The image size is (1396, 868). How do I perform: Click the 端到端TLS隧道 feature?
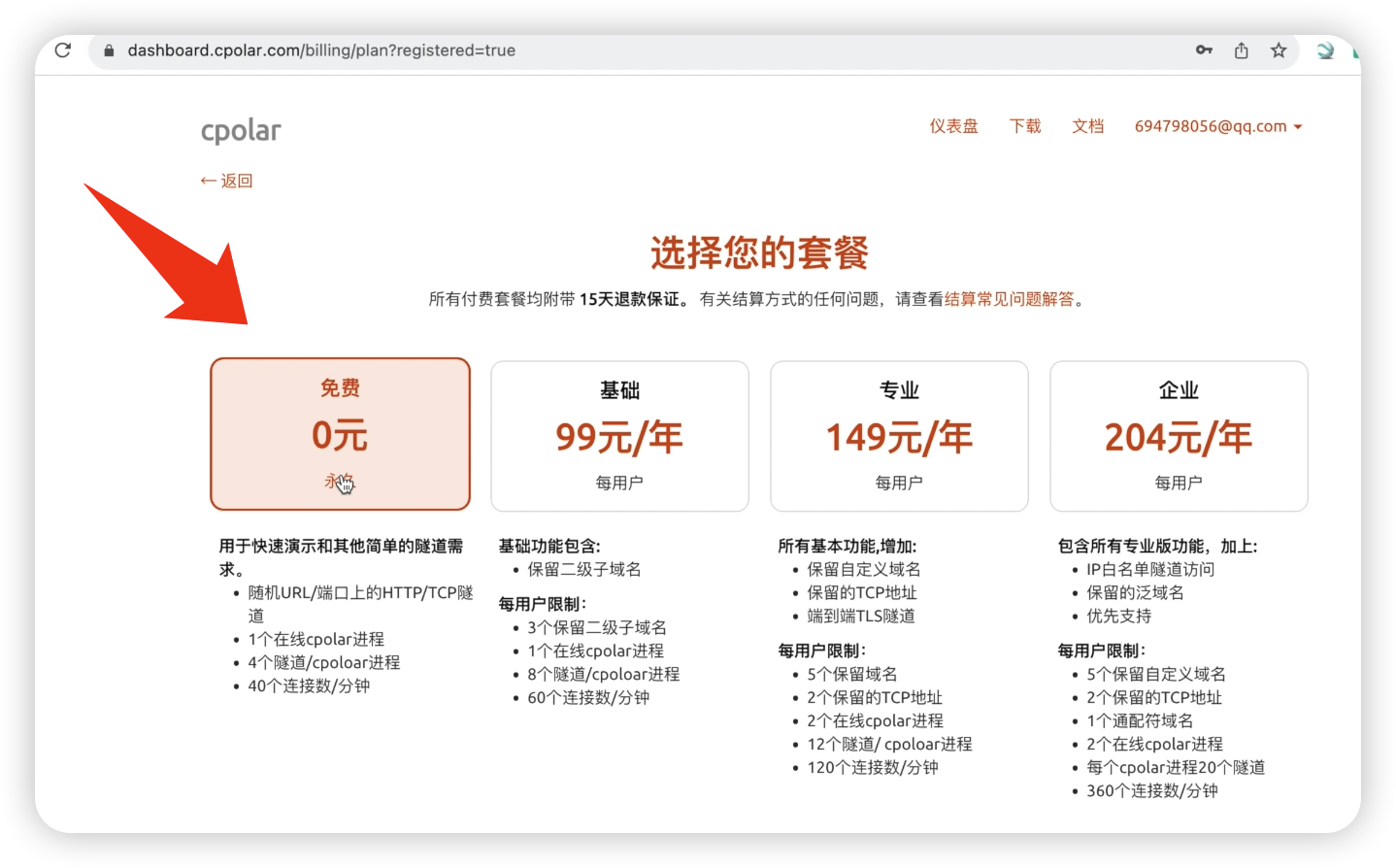pyautogui.click(x=861, y=617)
